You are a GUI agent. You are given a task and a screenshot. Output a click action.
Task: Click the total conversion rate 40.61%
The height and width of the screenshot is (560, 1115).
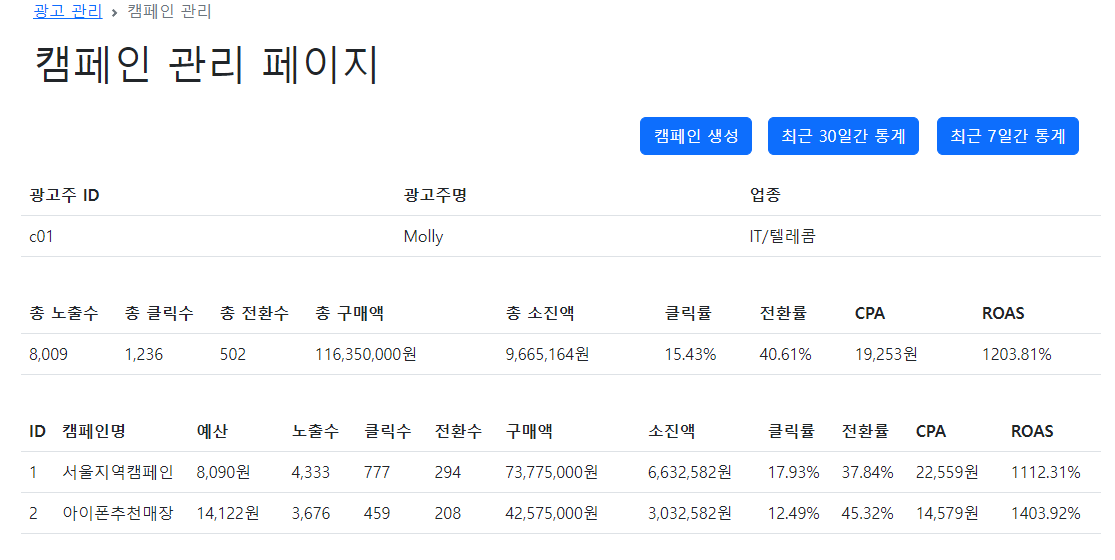pyautogui.click(x=785, y=355)
